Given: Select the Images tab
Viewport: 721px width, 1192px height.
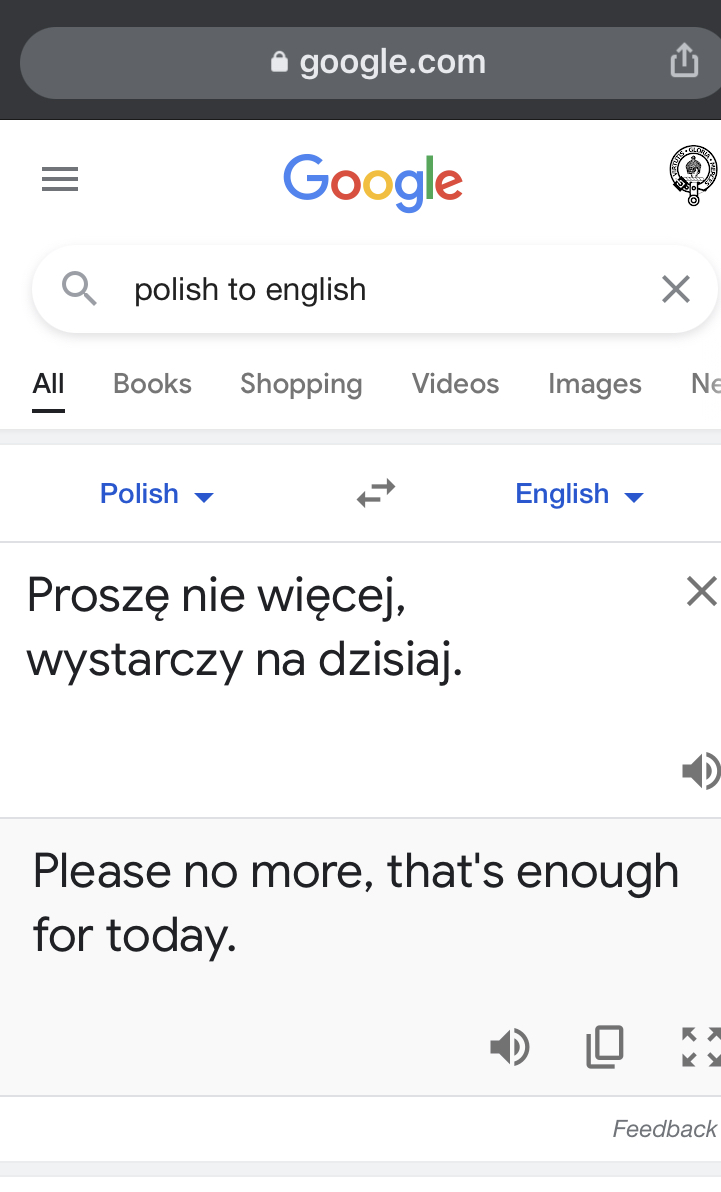Looking at the screenshot, I should pyautogui.click(x=595, y=384).
